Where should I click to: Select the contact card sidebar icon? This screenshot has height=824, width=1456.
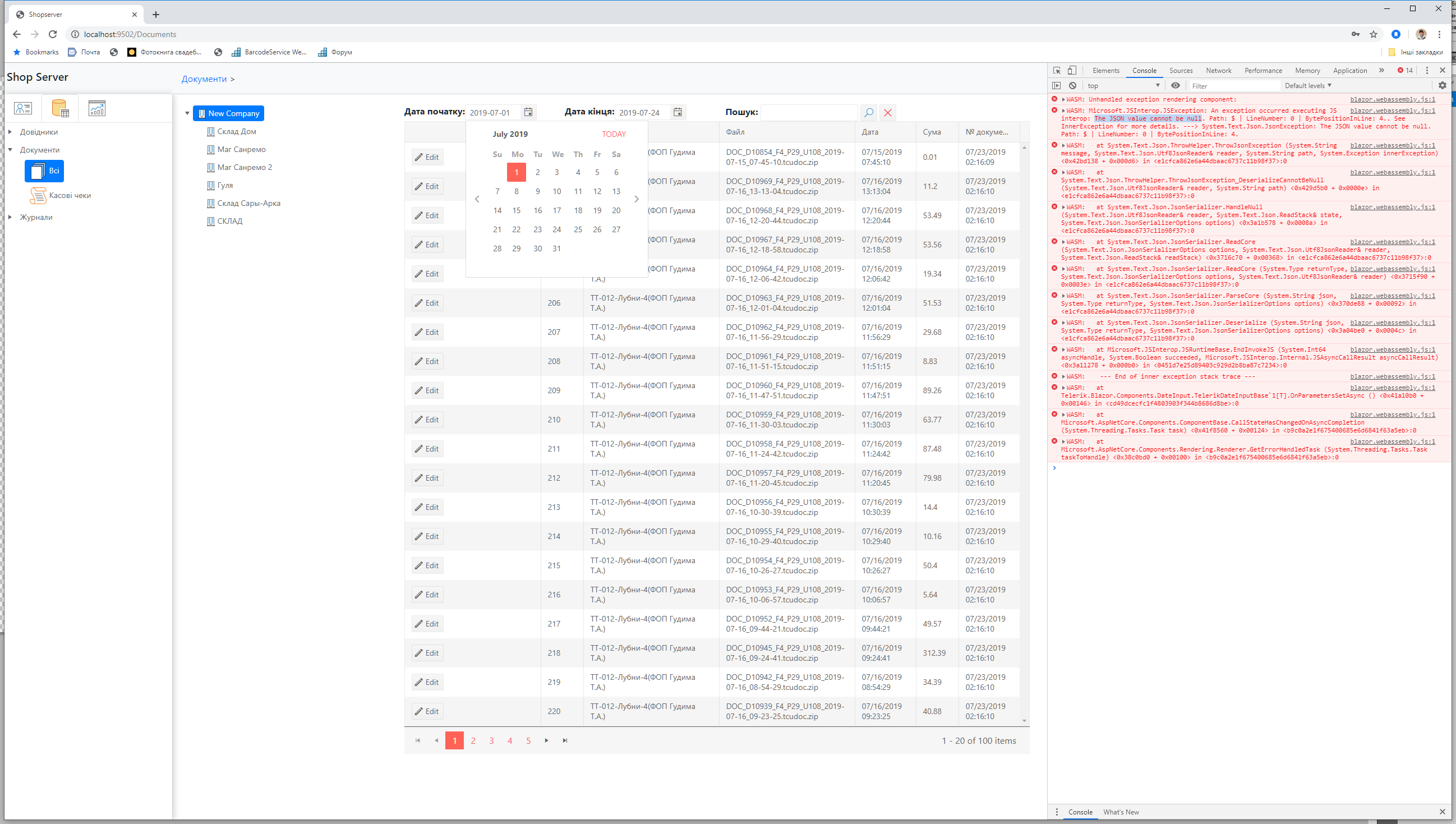(23, 108)
